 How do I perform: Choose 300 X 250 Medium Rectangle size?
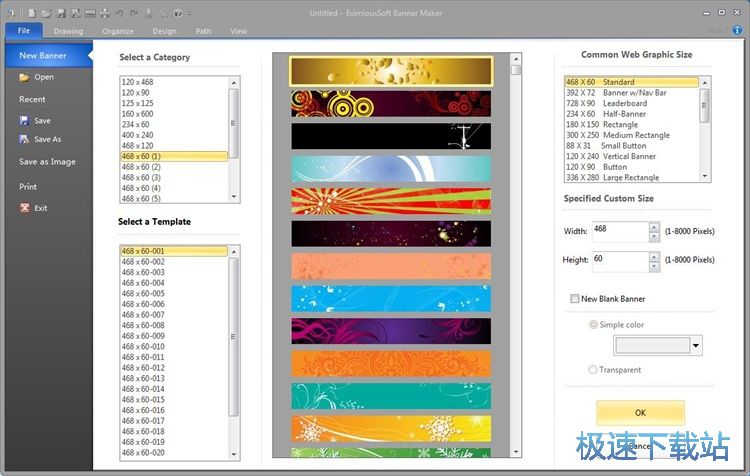click(631, 135)
